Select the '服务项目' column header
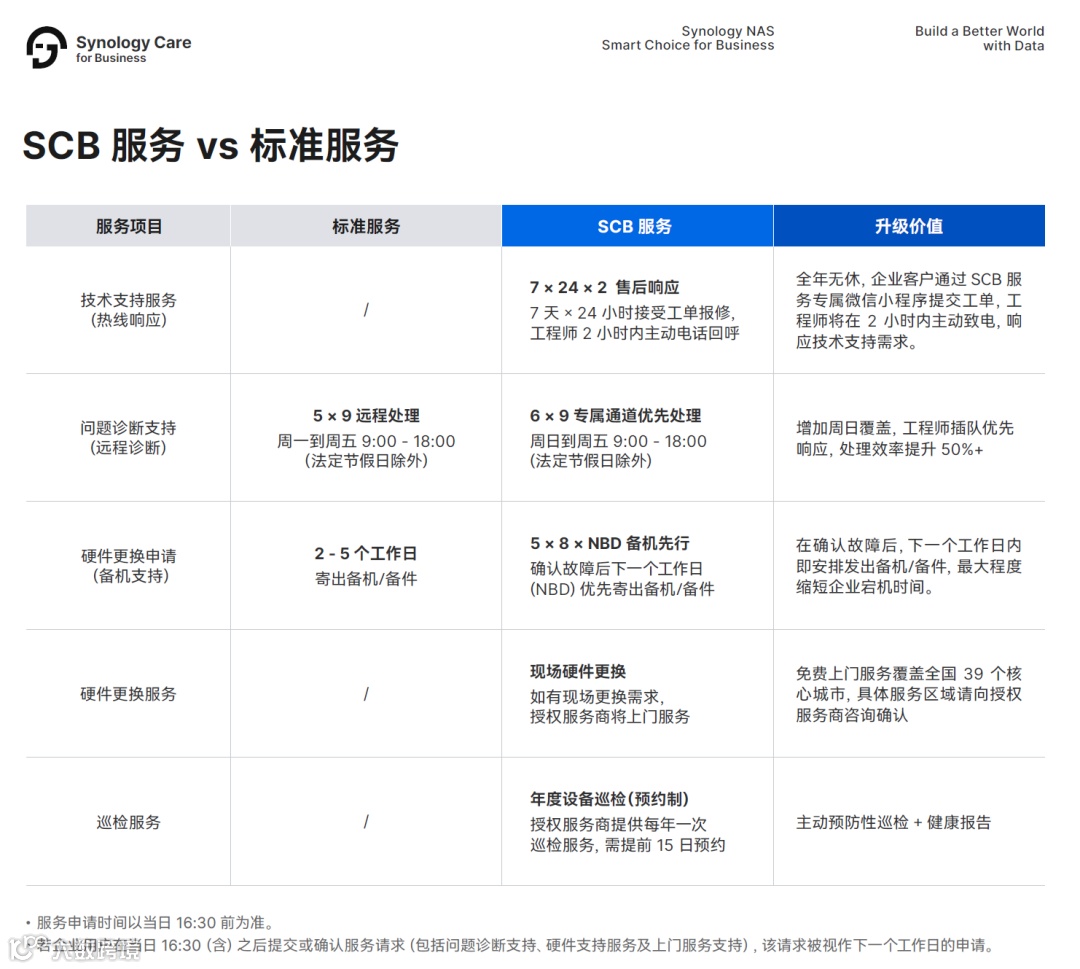The image size is (1080, 969). click(x=128, y=226)
